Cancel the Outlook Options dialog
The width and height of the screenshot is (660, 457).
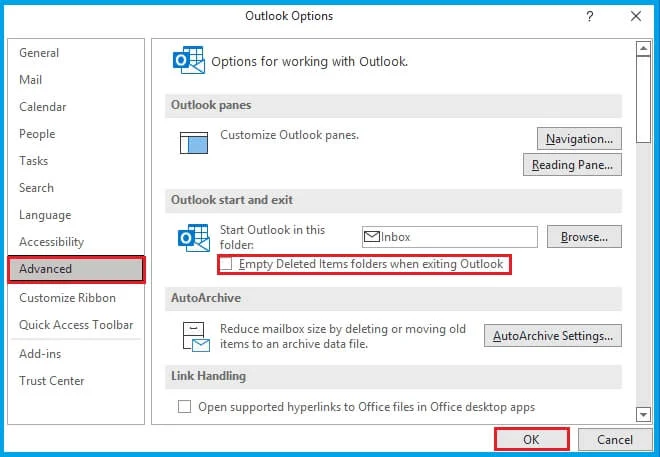click(x=615, y=440)
